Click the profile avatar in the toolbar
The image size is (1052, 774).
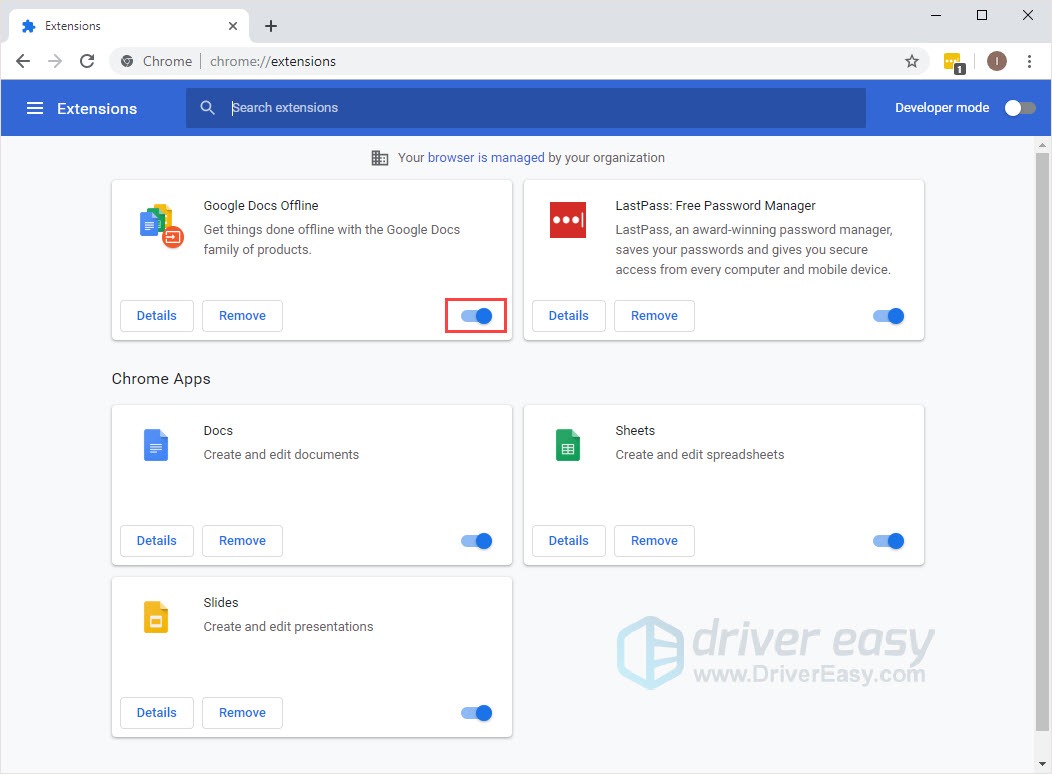(x=996, y=61)
